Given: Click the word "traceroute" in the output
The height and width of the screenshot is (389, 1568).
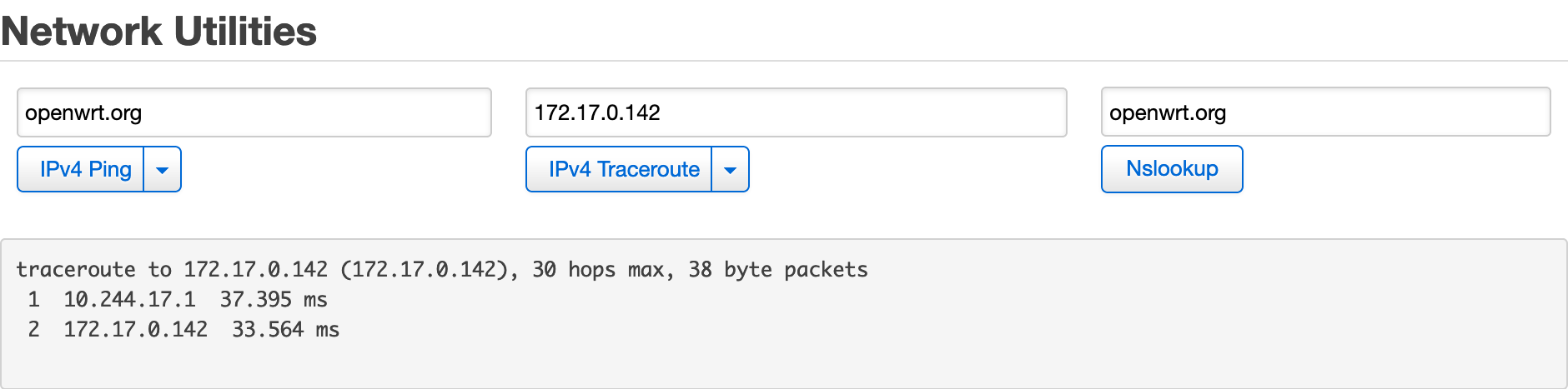Looking at the screenshot, I should [x=76, y=270].
